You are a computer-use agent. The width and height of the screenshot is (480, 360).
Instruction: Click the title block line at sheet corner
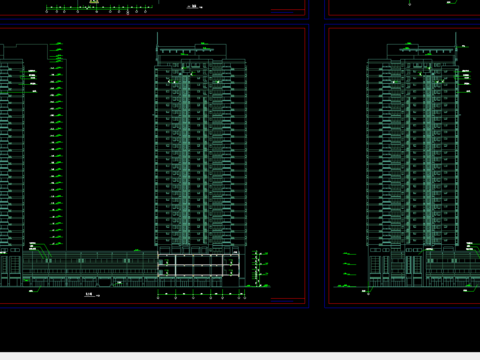pos(282,301)
